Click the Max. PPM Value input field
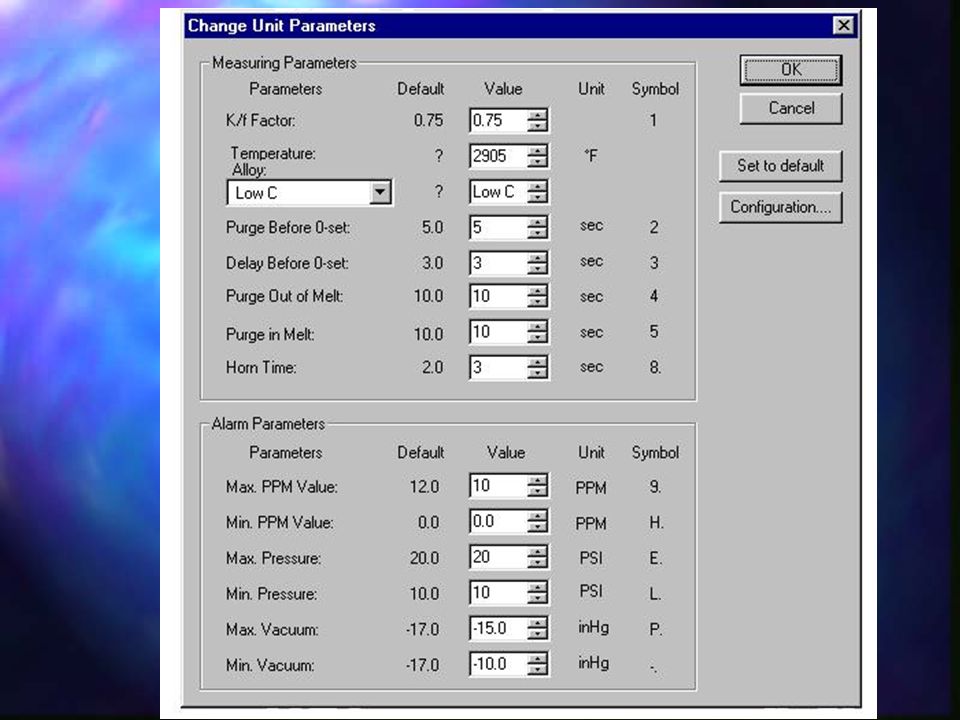Image resolution: width=960 pixels, height=720 pixels. [498, 486]
